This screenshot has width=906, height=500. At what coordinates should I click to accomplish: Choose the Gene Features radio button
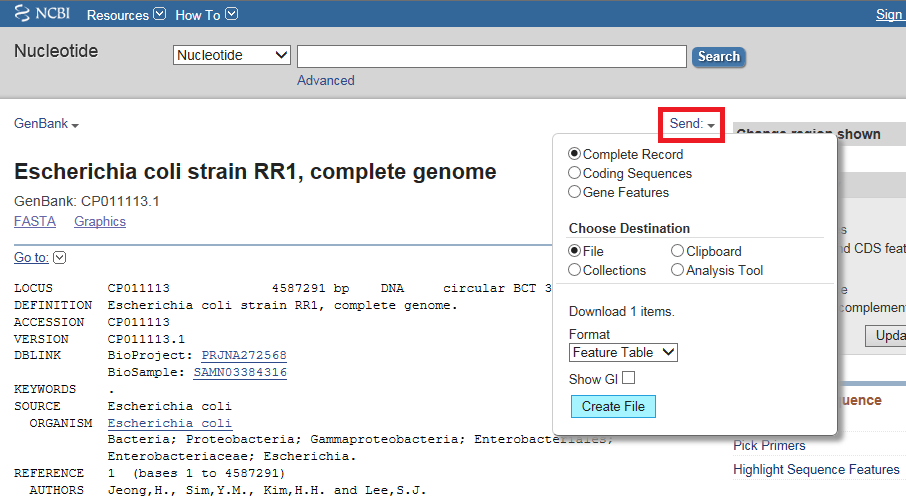point(575,192)
